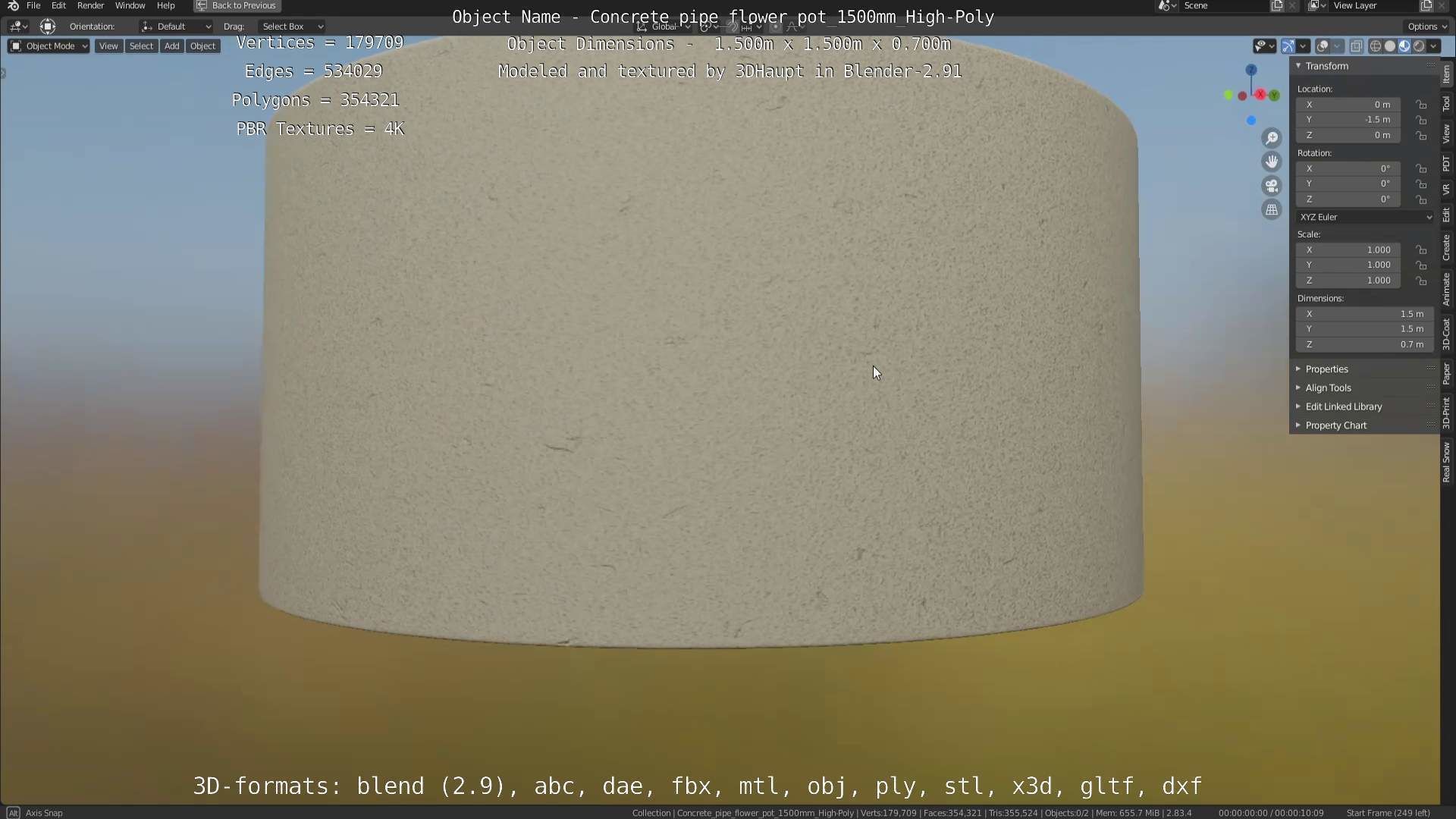Toggle the show gizmo button
Viewport: 1456px width, 819px height.
1288,46
